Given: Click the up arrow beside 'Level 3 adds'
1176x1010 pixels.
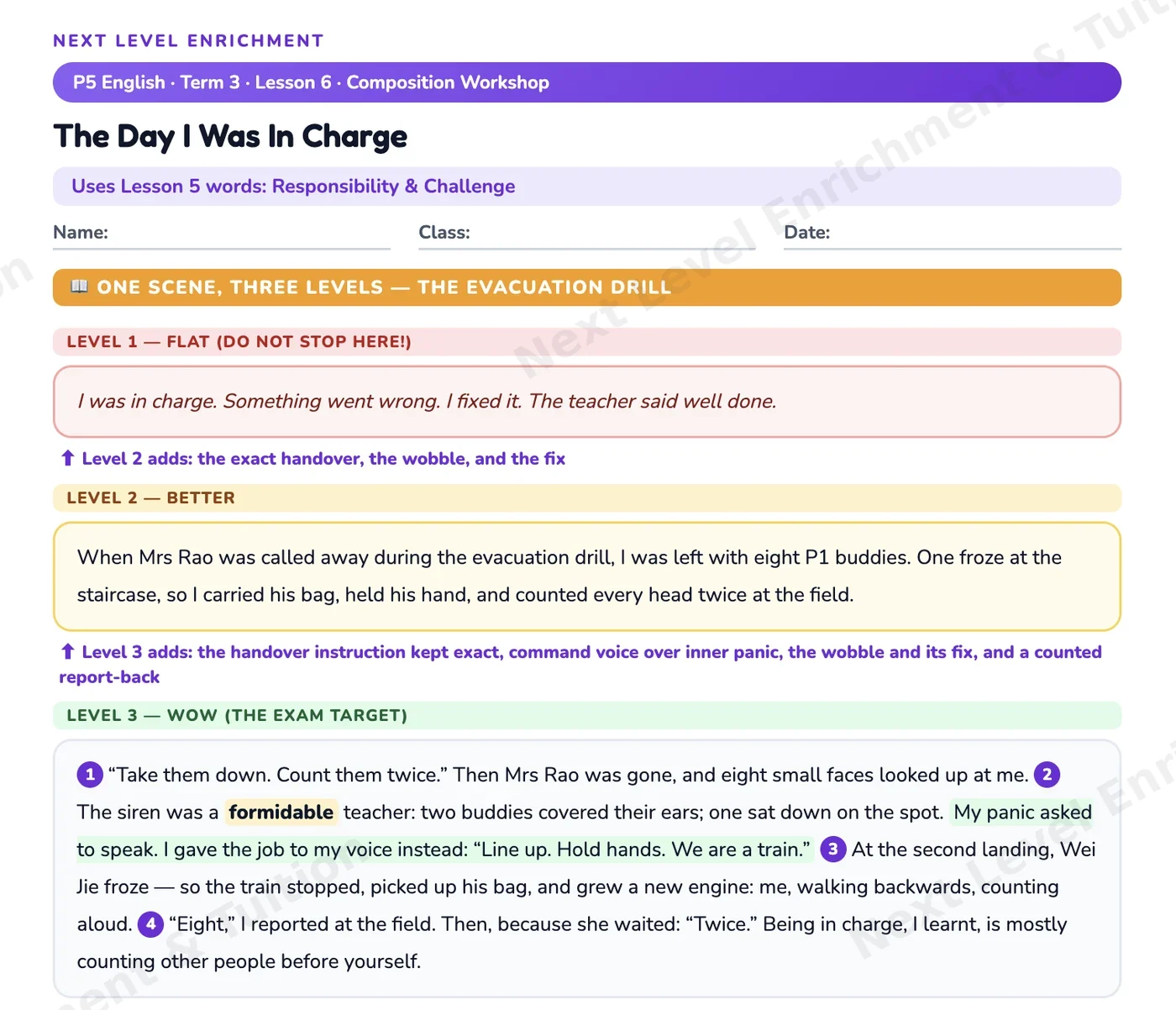Looking at the screenshot, I should (x=68, y=651).
